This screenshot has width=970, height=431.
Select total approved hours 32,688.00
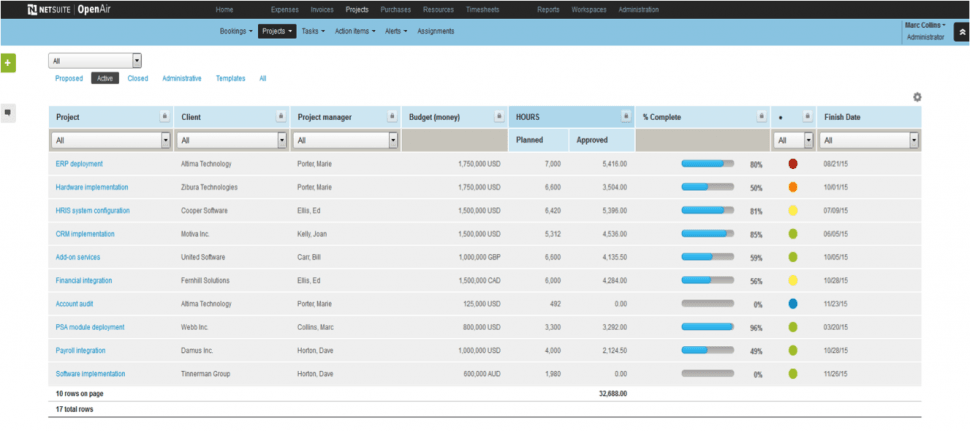coord(613,393)
